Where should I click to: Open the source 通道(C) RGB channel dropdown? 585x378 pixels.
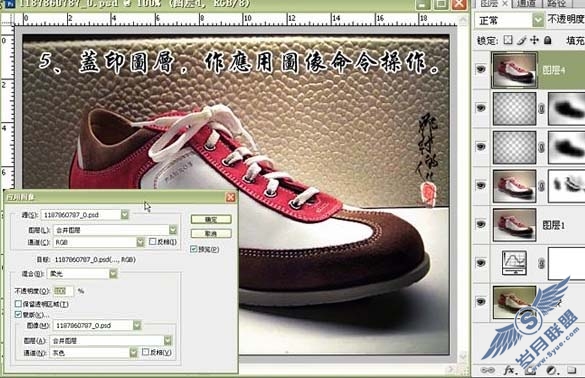[x=140, y=242]
